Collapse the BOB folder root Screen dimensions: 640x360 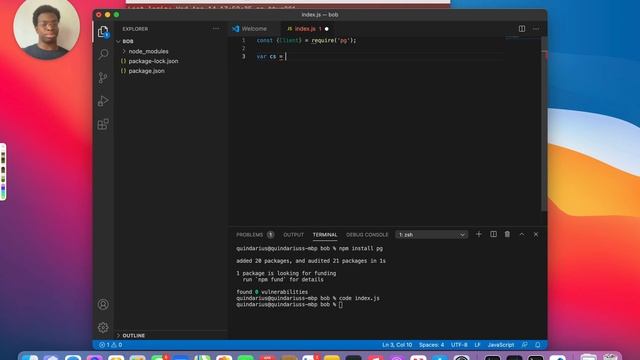(128, 41)
